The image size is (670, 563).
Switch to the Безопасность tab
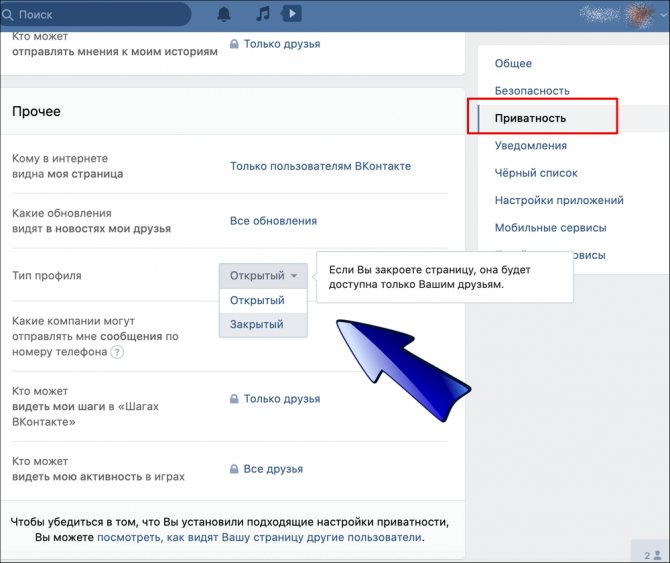pyautogui.click(x=532, y=91)
